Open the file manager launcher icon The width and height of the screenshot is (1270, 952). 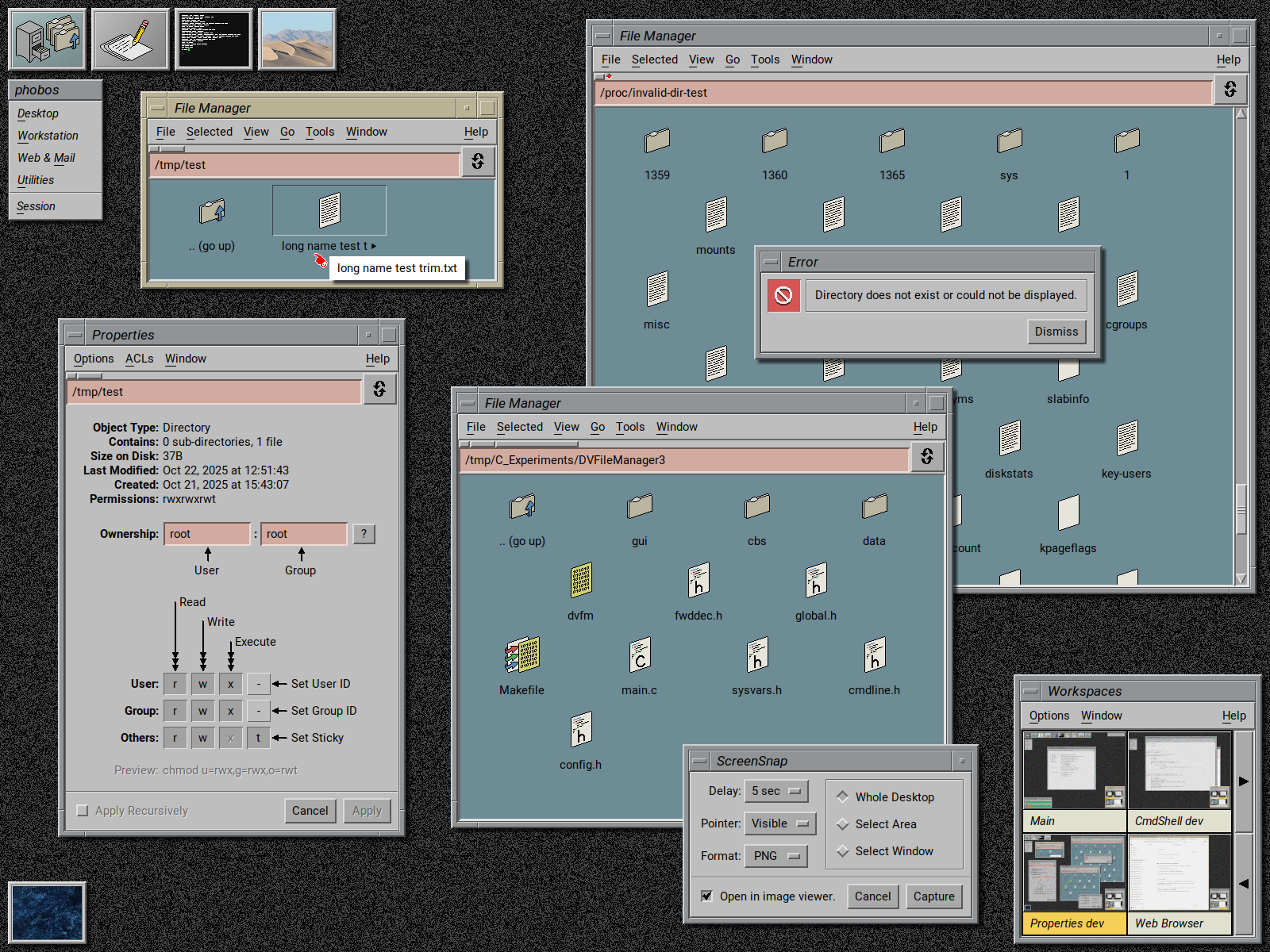(48, 39)
